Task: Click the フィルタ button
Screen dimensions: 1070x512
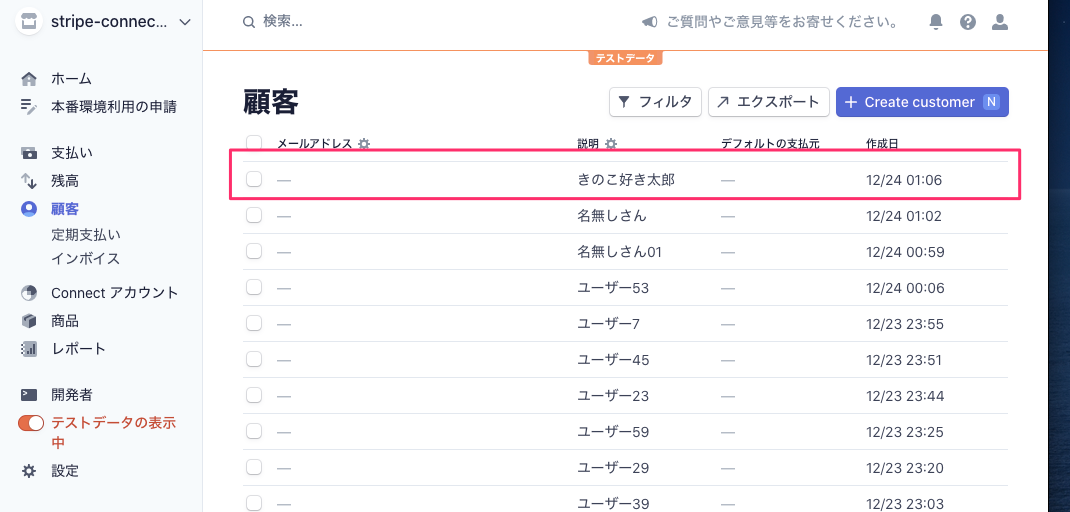Action: pyautogui.click(x=655, y=102)
